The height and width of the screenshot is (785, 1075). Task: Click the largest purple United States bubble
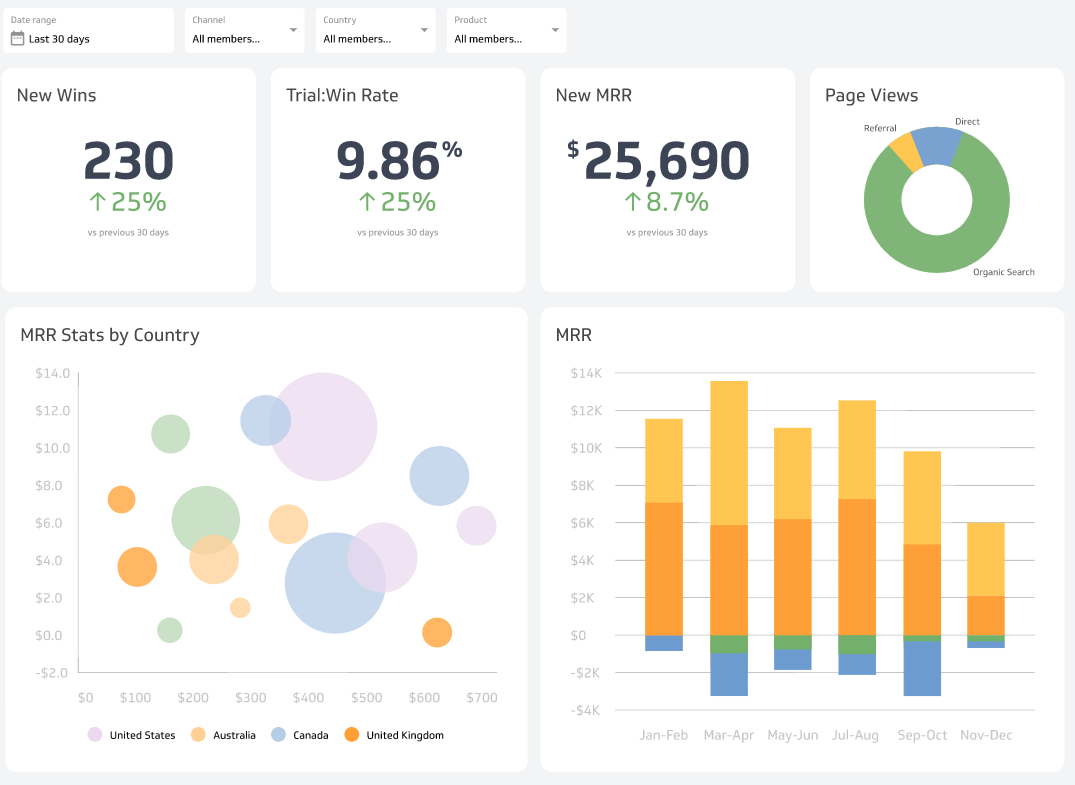pos(323,426)
